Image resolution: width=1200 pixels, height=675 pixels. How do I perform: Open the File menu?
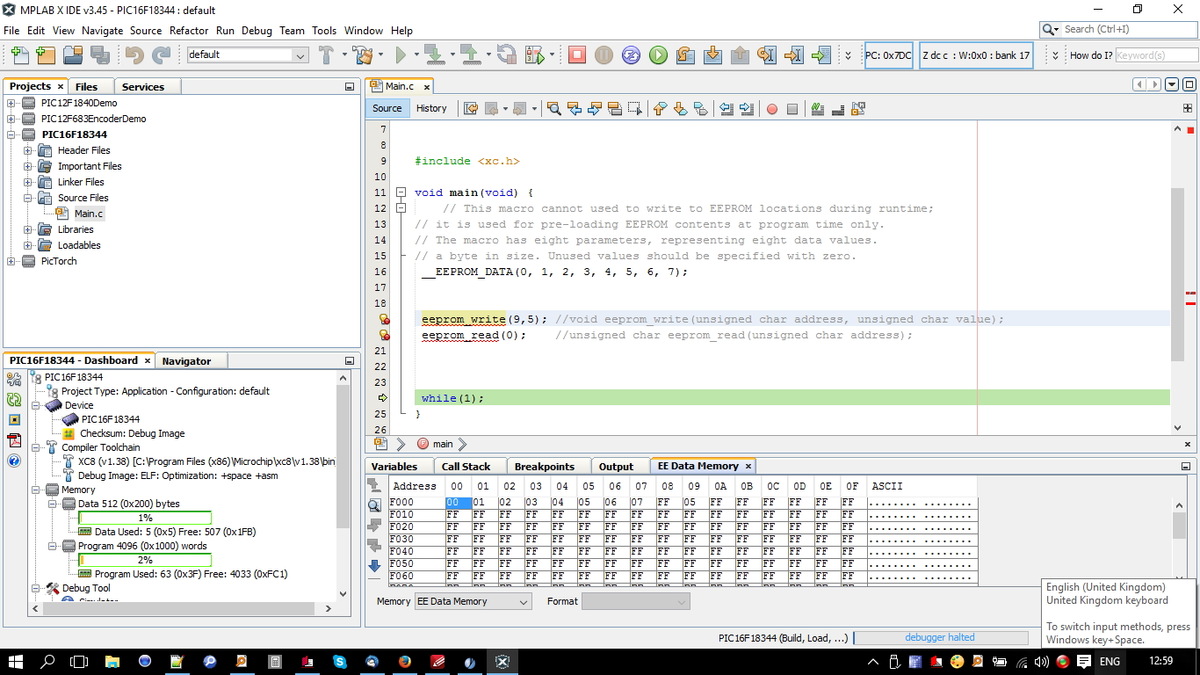12,30
